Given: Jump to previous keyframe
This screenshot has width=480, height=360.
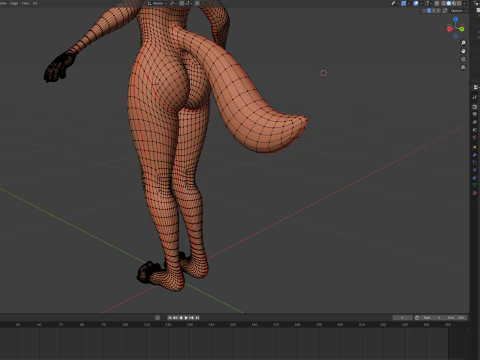Looking at the screenshot, I should pyautogui.click(x=175, y=318).
